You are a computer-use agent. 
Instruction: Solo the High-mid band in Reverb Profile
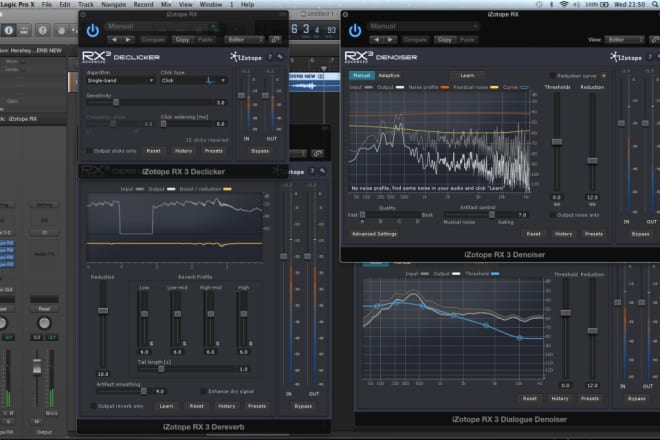click(218, 344)
